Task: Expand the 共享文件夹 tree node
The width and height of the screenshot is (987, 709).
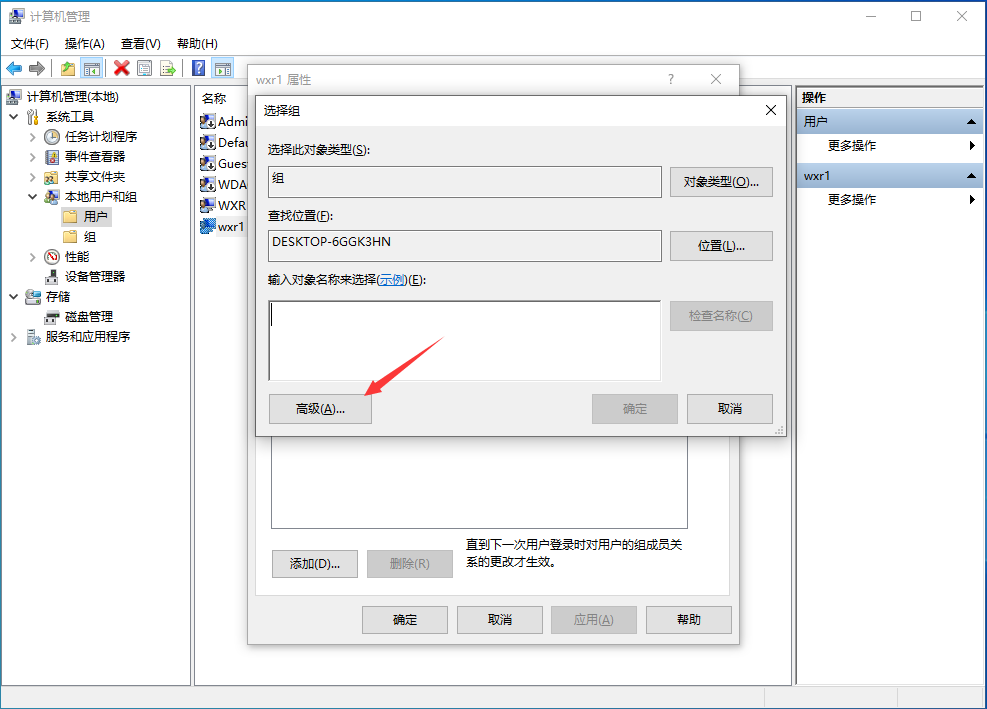Action: click(33, 177)
